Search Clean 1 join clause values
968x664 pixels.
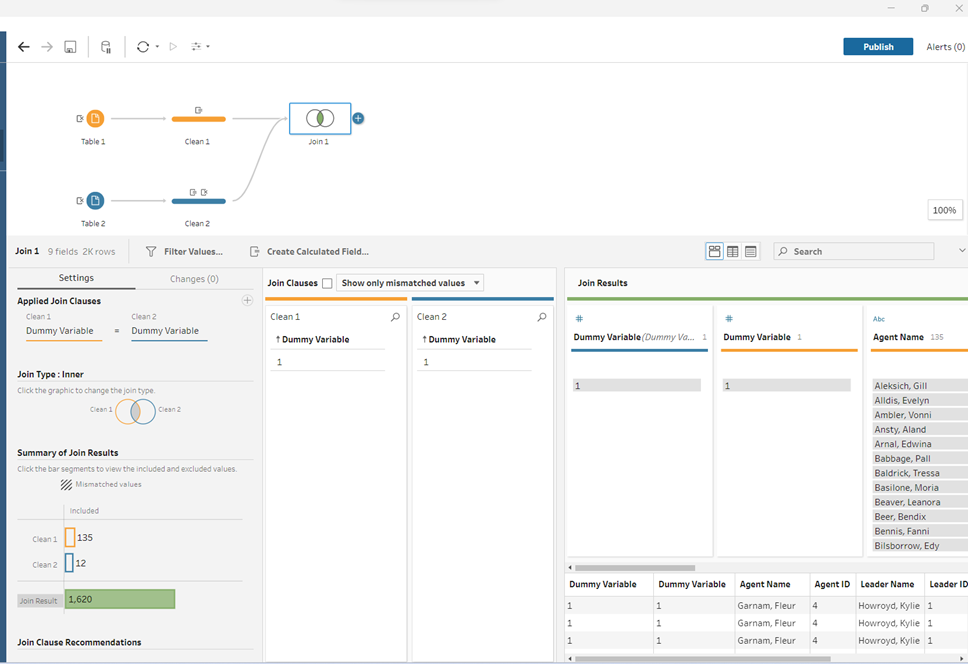point(395,317)
